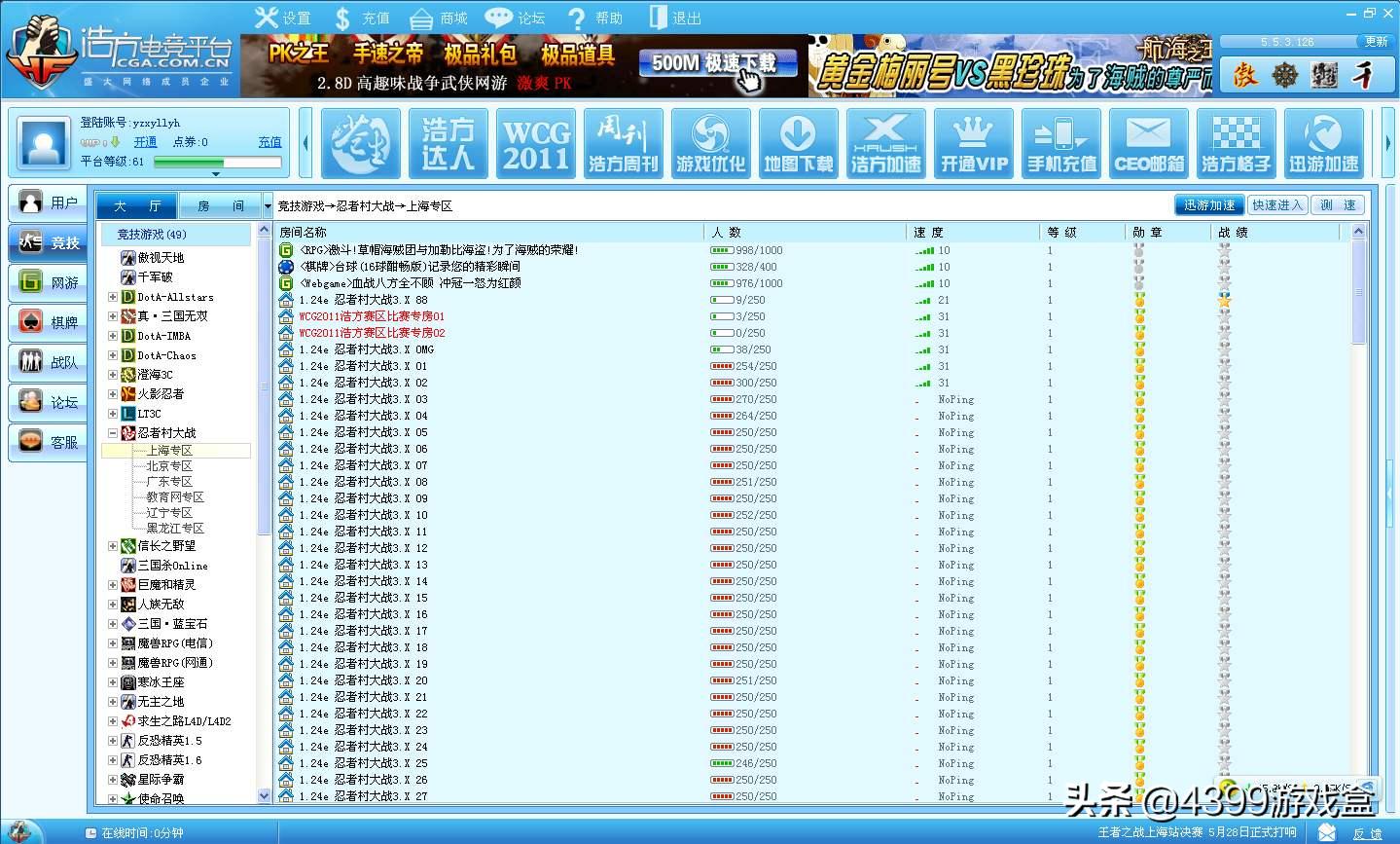Select the 广东专区 tree item
1400x844 pixels.
[169, 482]
